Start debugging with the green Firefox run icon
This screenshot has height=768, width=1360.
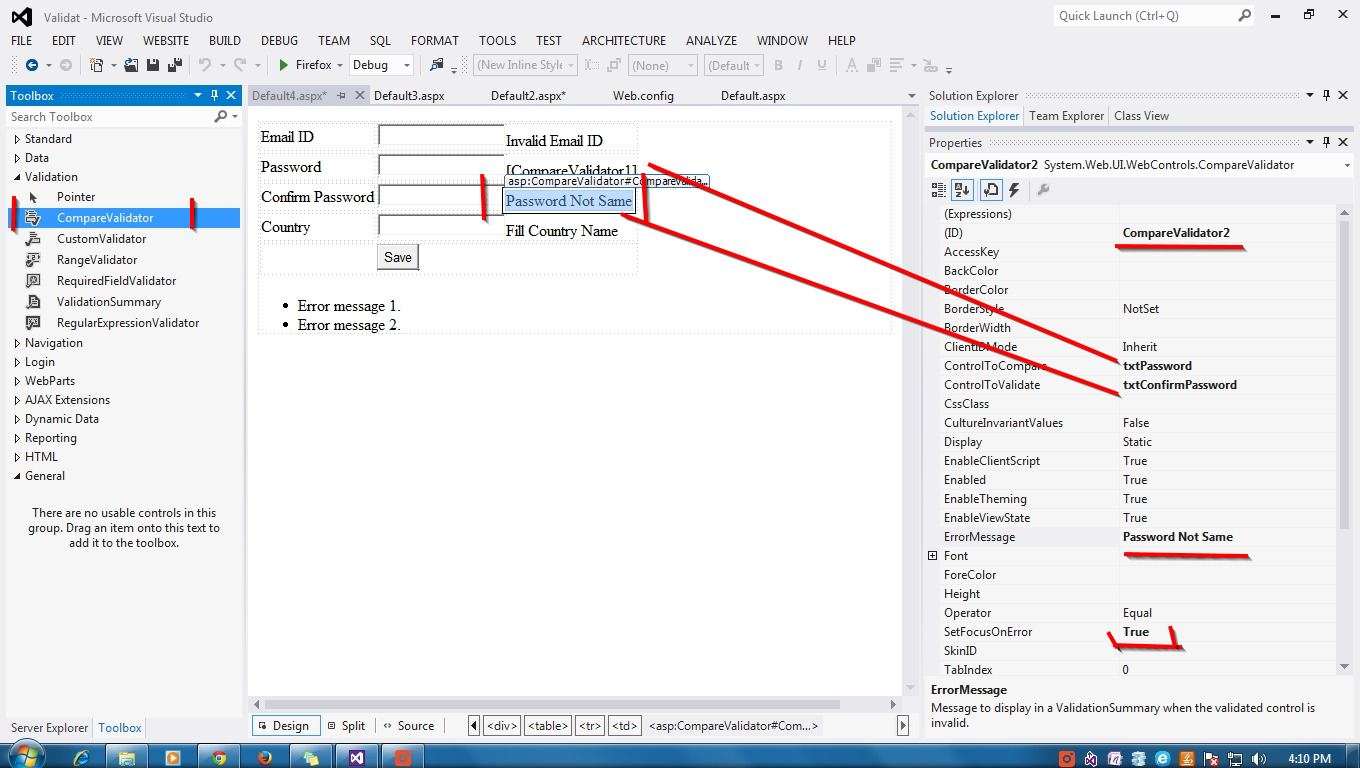pyautogui.click(x=282, y=65)
